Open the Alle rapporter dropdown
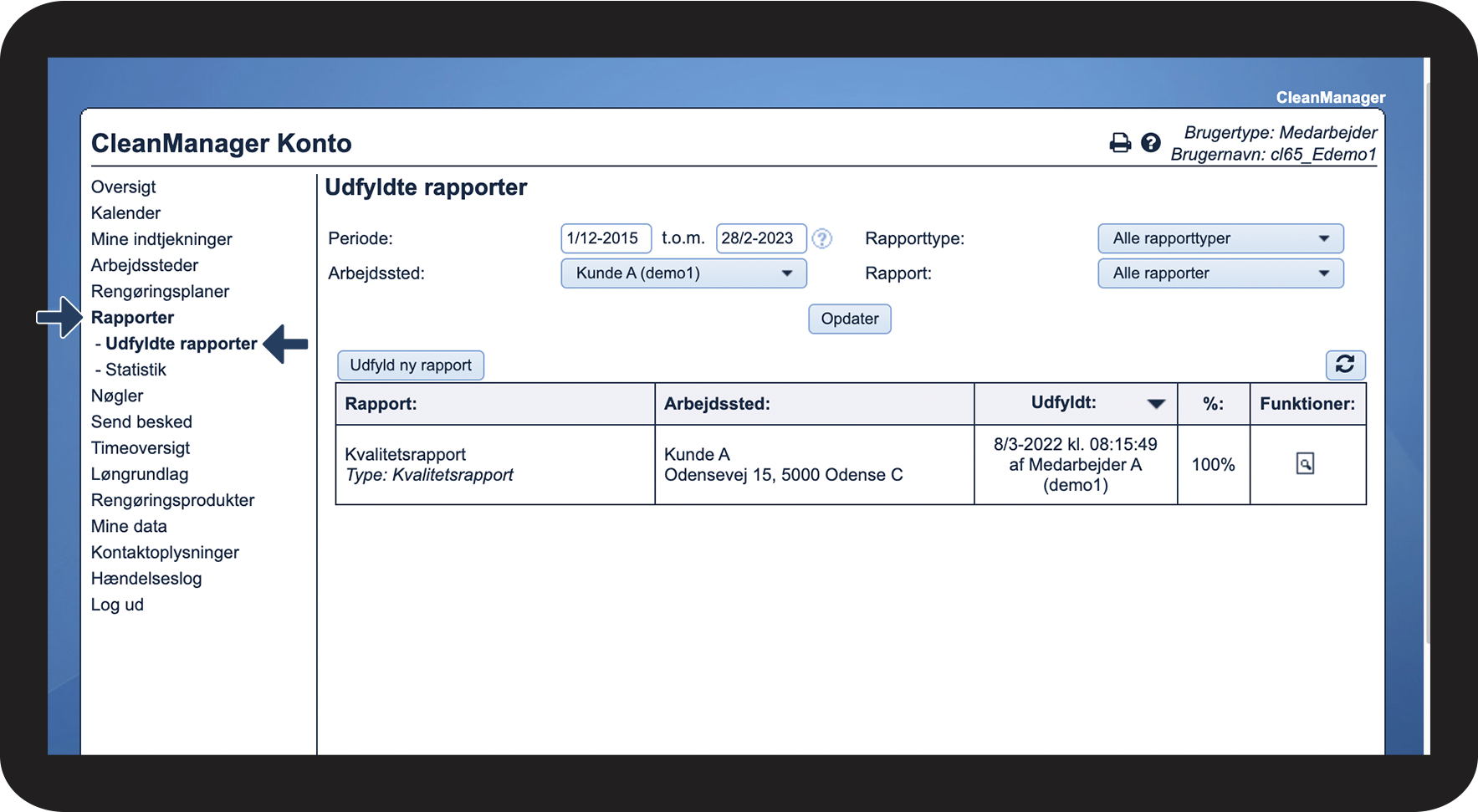Image resolution: width=1478 pixels, height=812 pixels. [1220, 273]
